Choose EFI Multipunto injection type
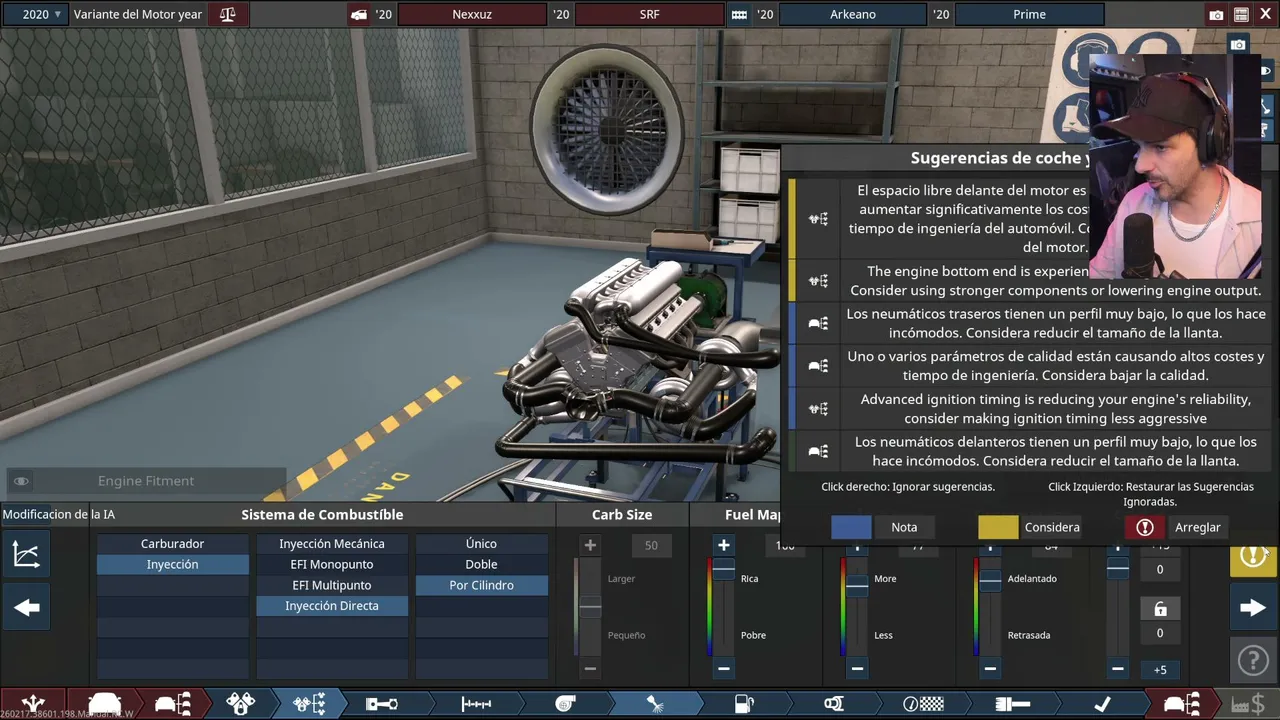The image size is (1280, 720). [332, 585]
